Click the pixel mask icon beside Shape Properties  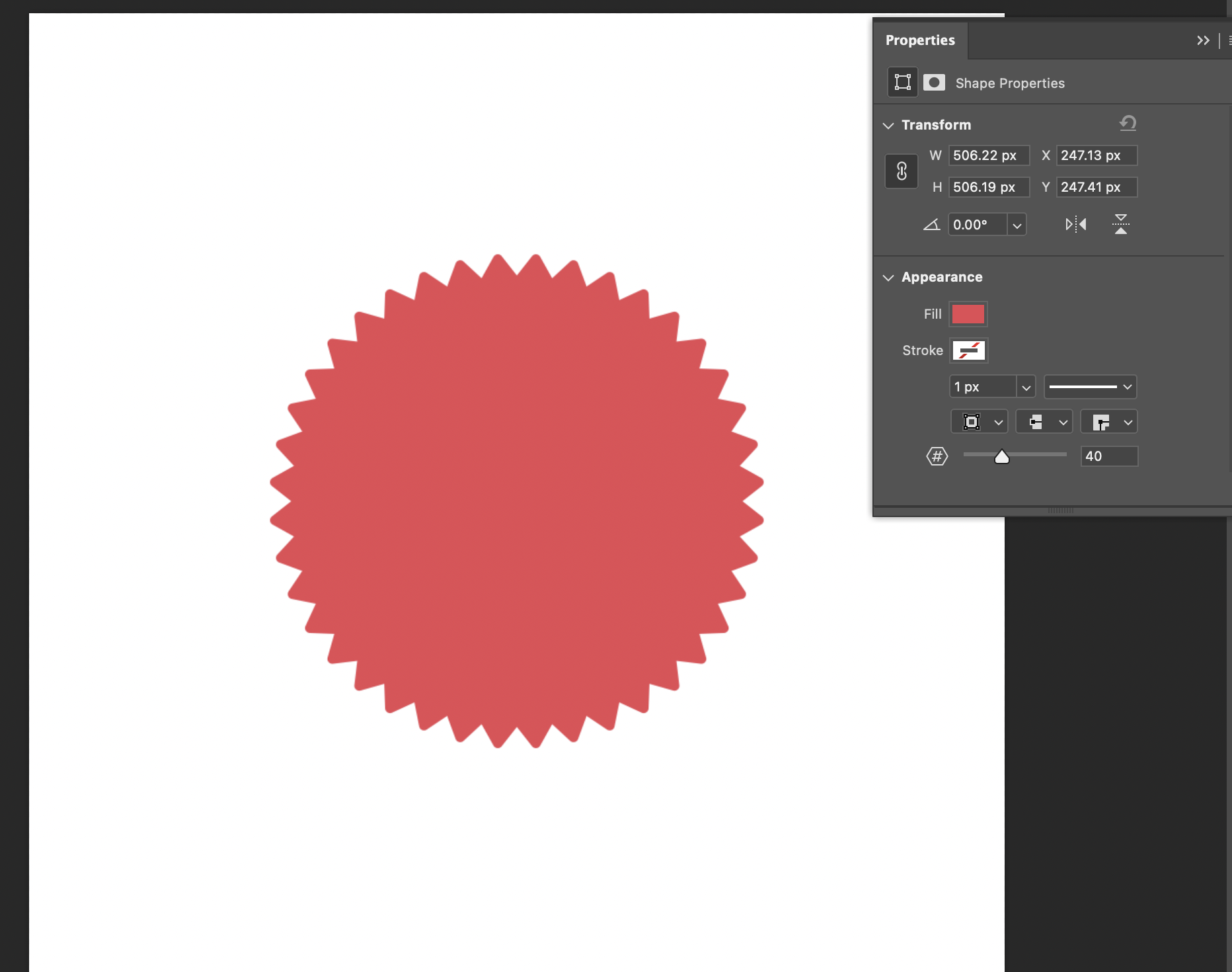[x=934, y=83]
